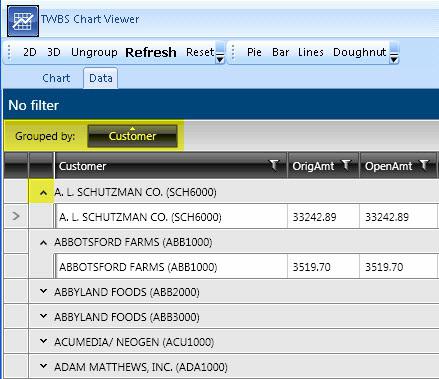Select the 33242.89 OpenAmt cell
This screenshot has width=439, height=379.
point(398,217)
